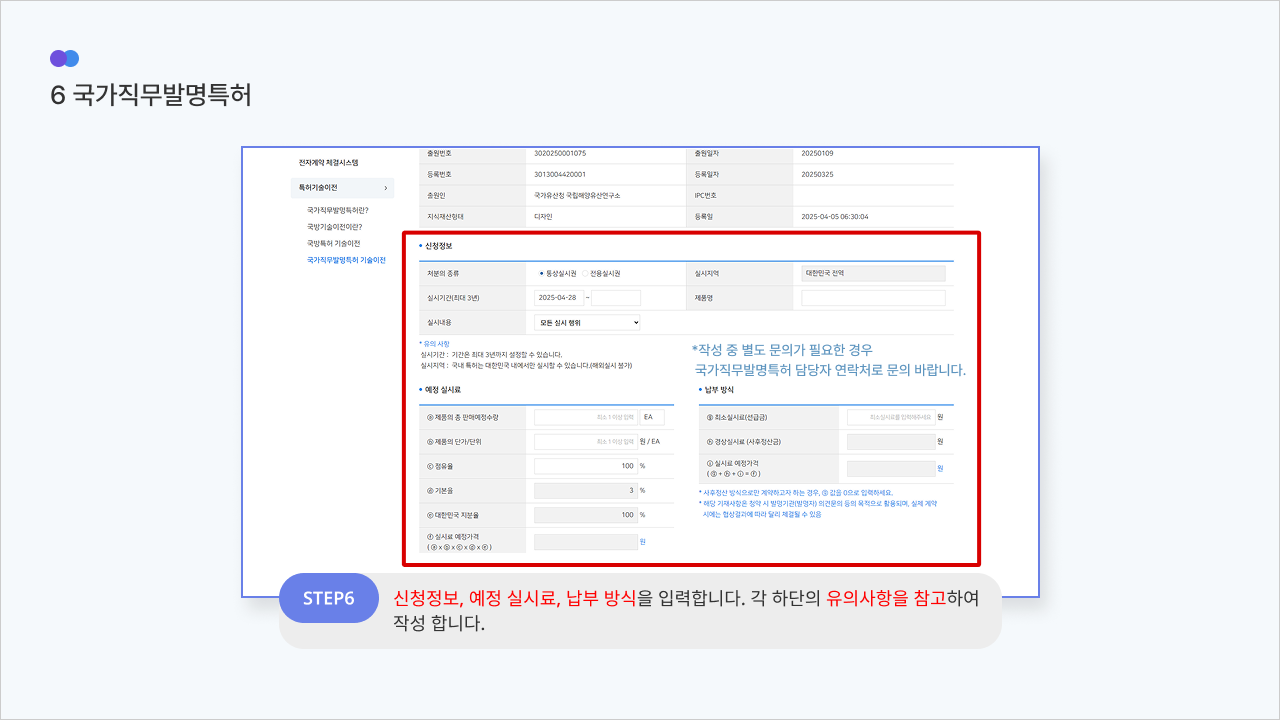
Task: Click the start date field 2025-04-28
Action: click(x=559, y=298)
